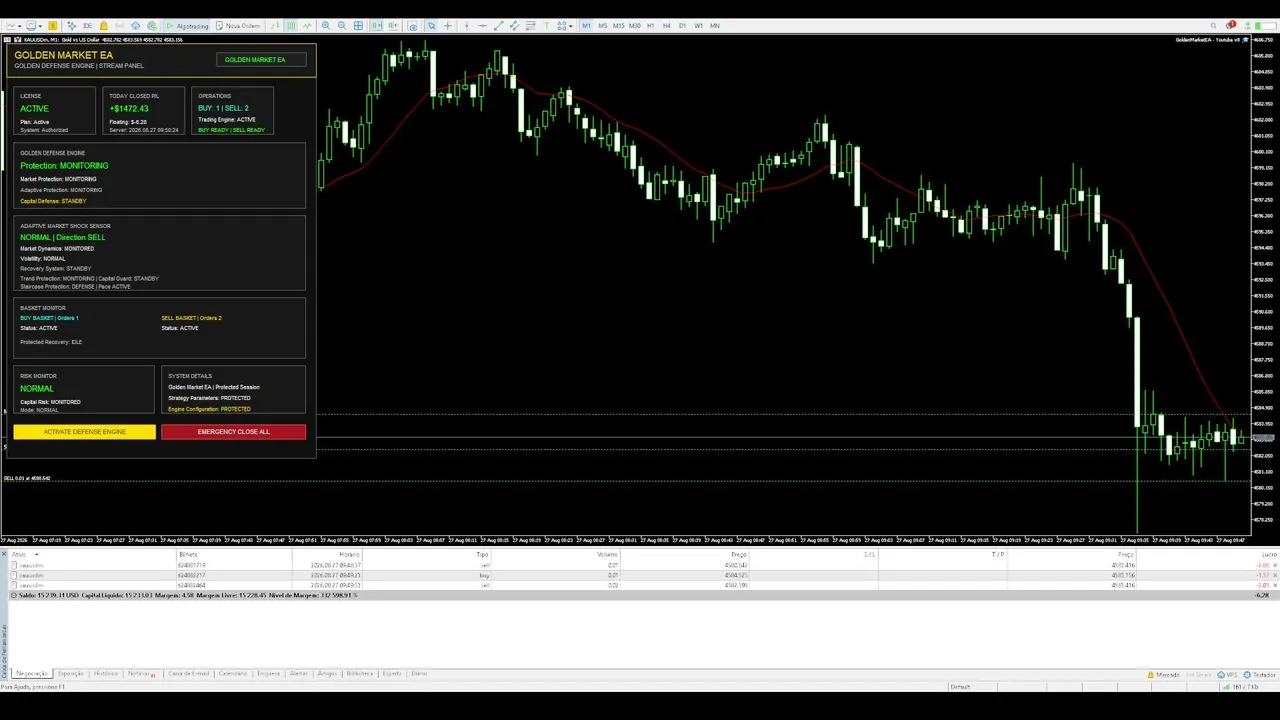Viewport: 1280px width, 720px height.
Task: Open the Notícias tab
Action: (x=139, y=673)
